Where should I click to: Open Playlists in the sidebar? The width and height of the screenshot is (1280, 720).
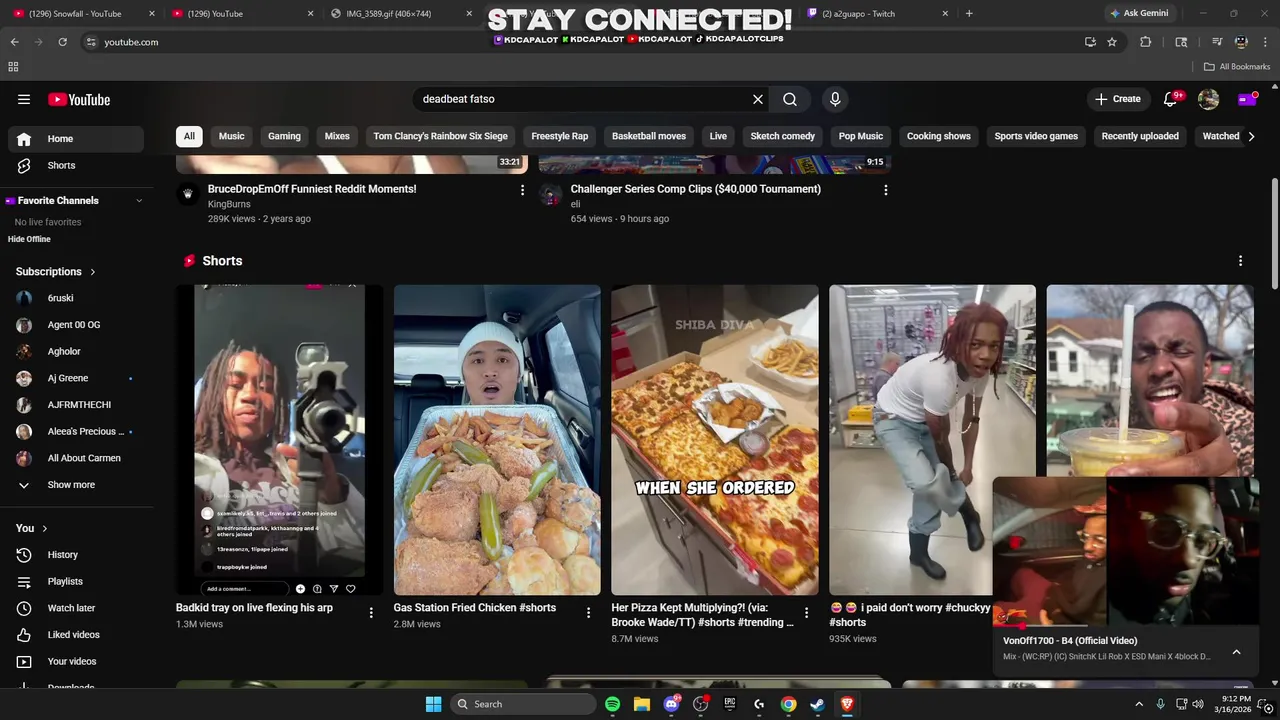(75, 581)
